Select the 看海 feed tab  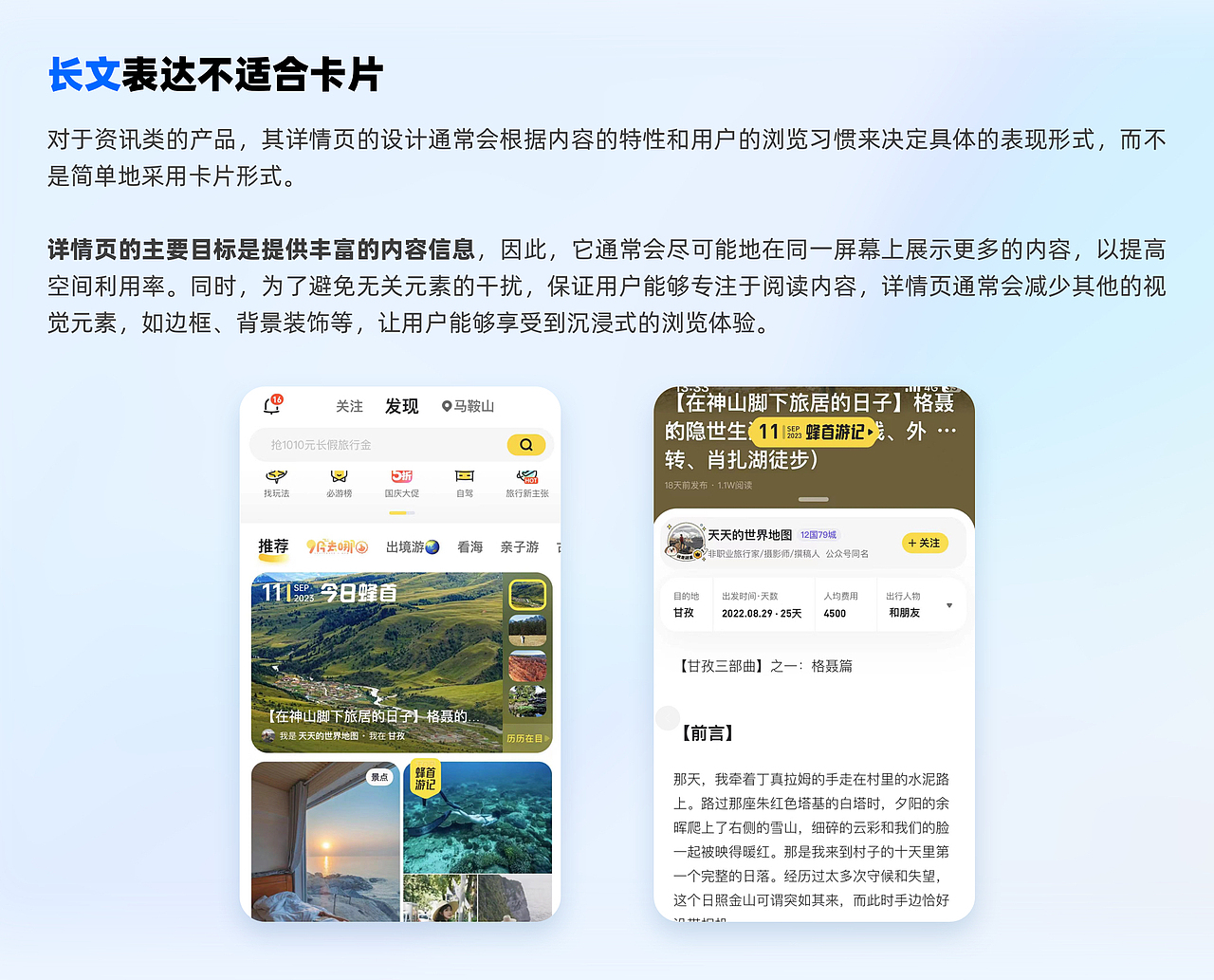tap(470, 547)
